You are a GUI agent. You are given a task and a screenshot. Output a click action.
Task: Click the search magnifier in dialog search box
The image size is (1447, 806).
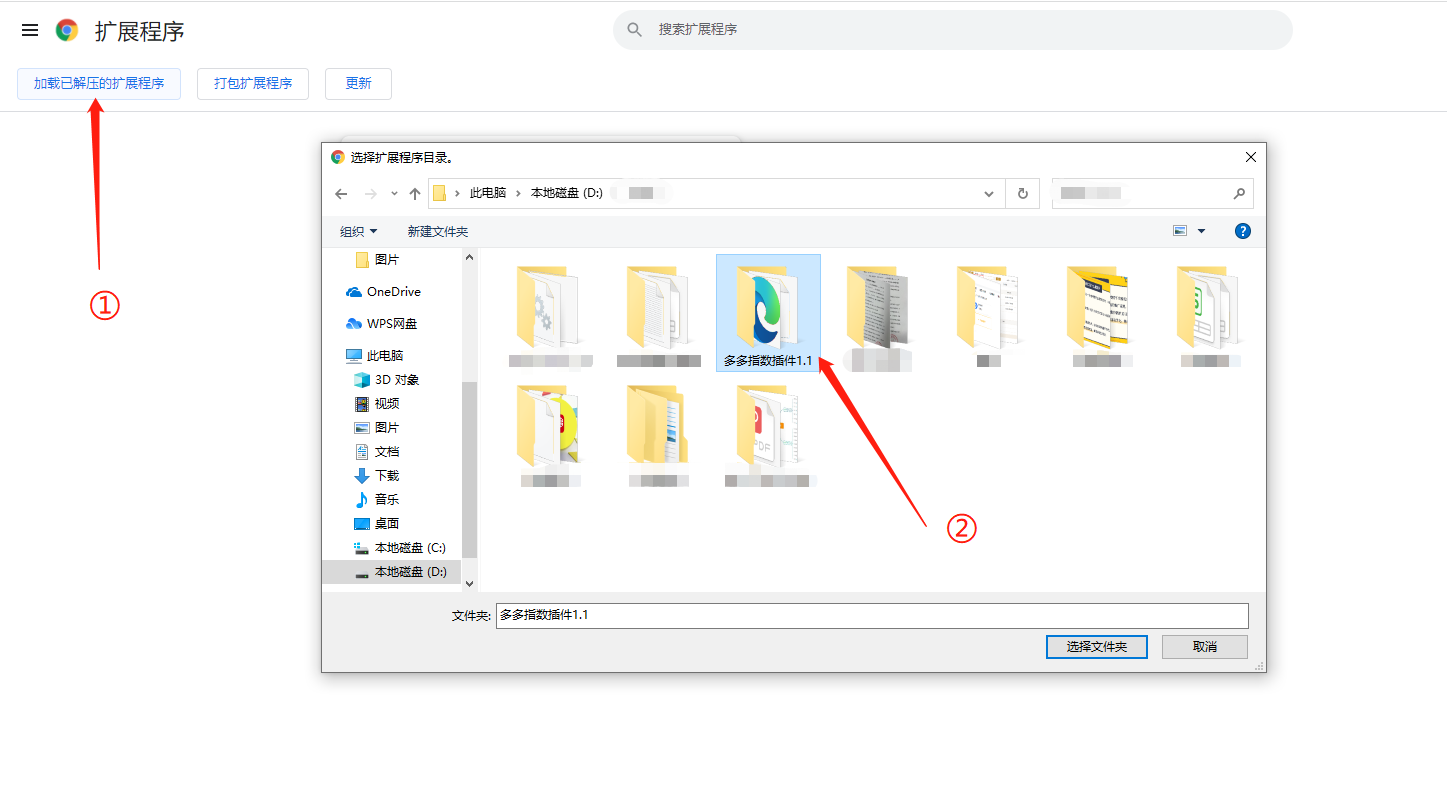pos(1239,194)
